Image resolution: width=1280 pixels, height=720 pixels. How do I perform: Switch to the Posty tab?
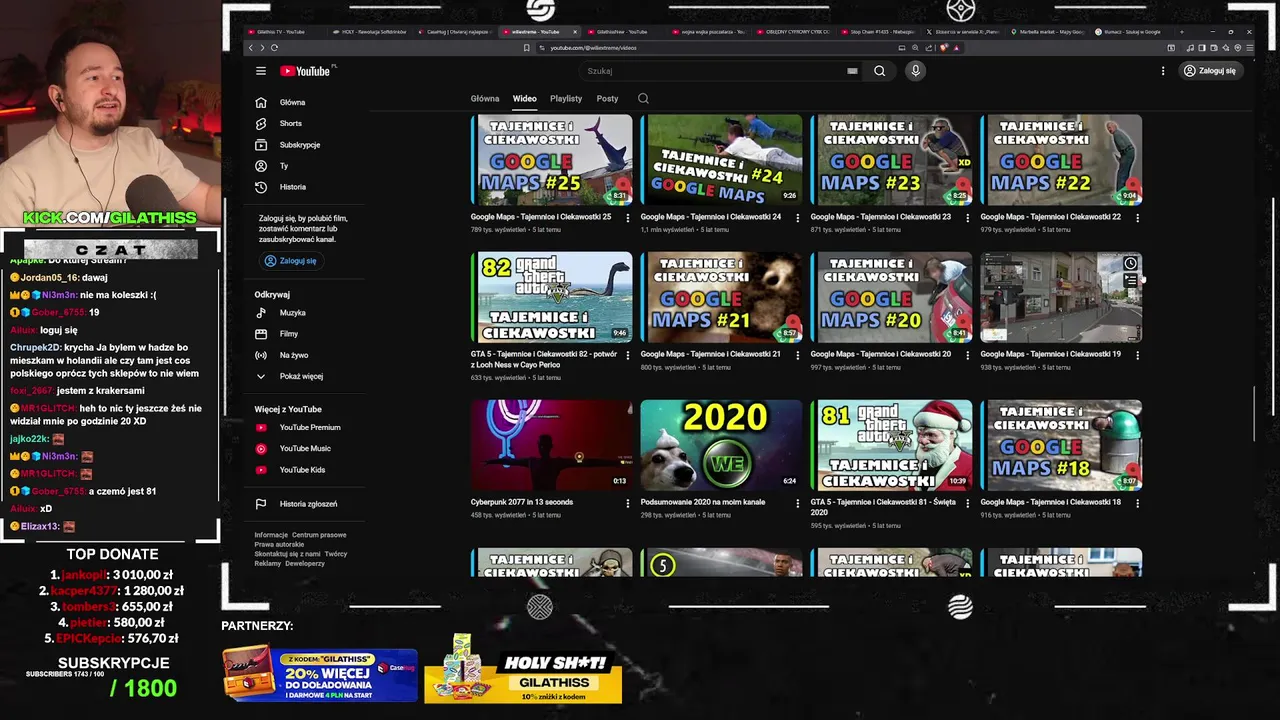(607, 98)
